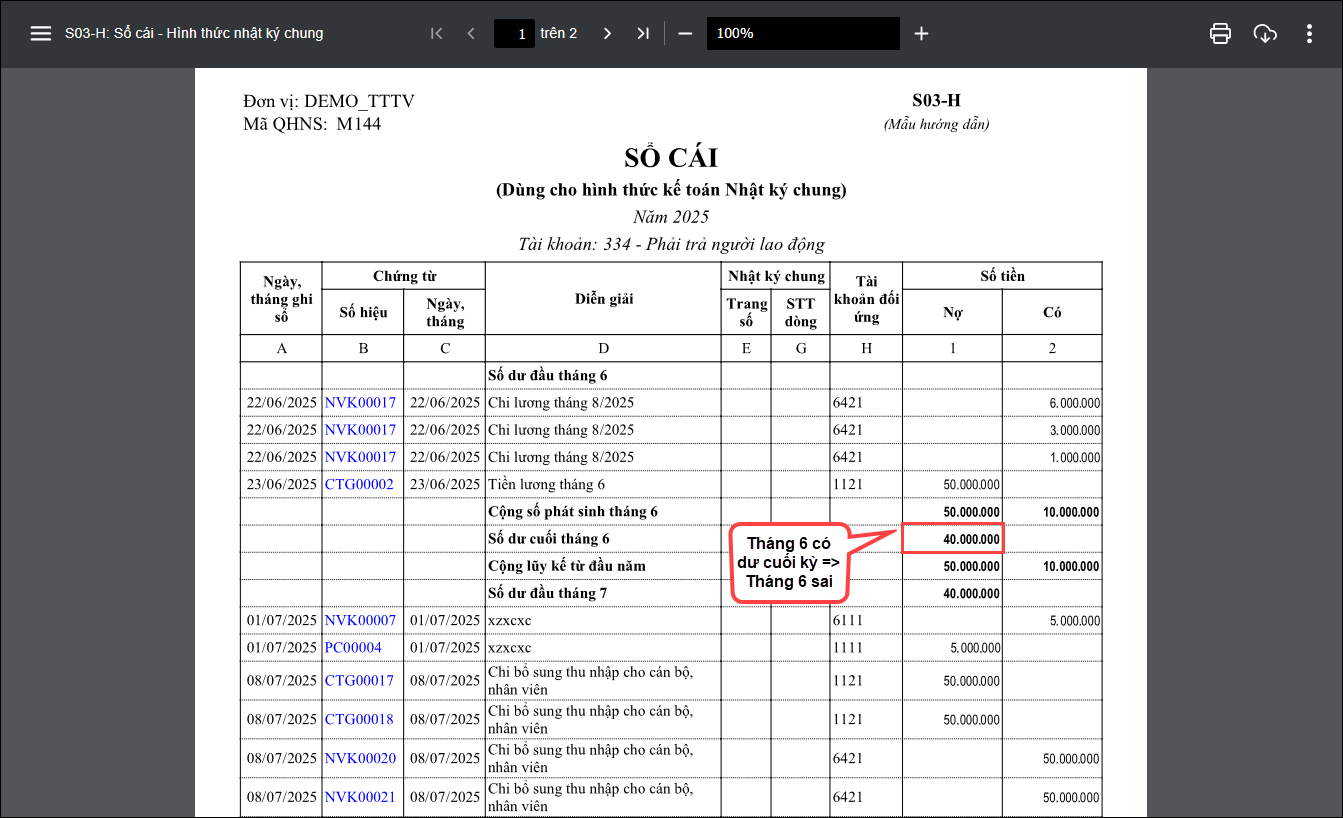1343x818 pixels.
Task: Open voucher link CTG00018
Action: coord(359,718)
